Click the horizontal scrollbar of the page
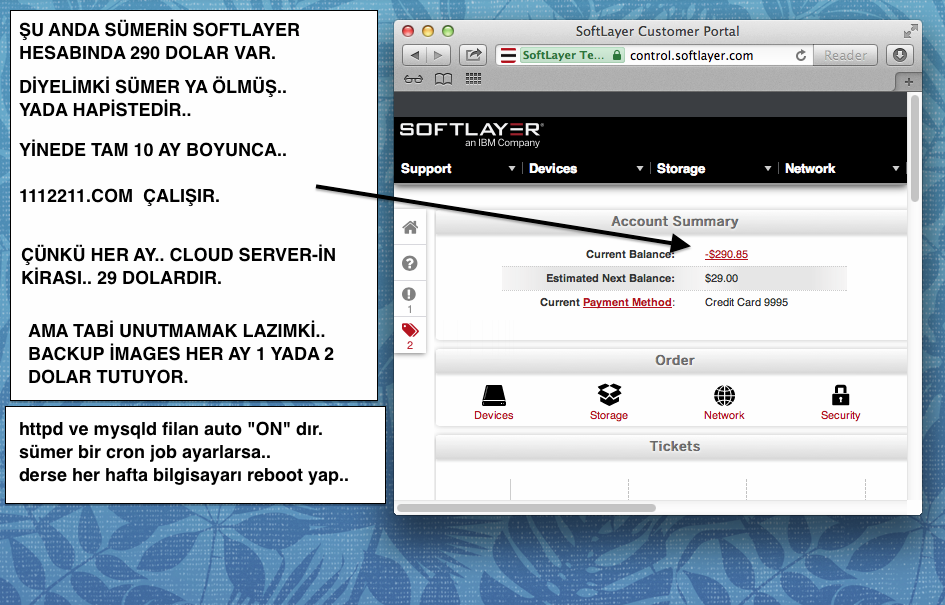 coord(526,508)
